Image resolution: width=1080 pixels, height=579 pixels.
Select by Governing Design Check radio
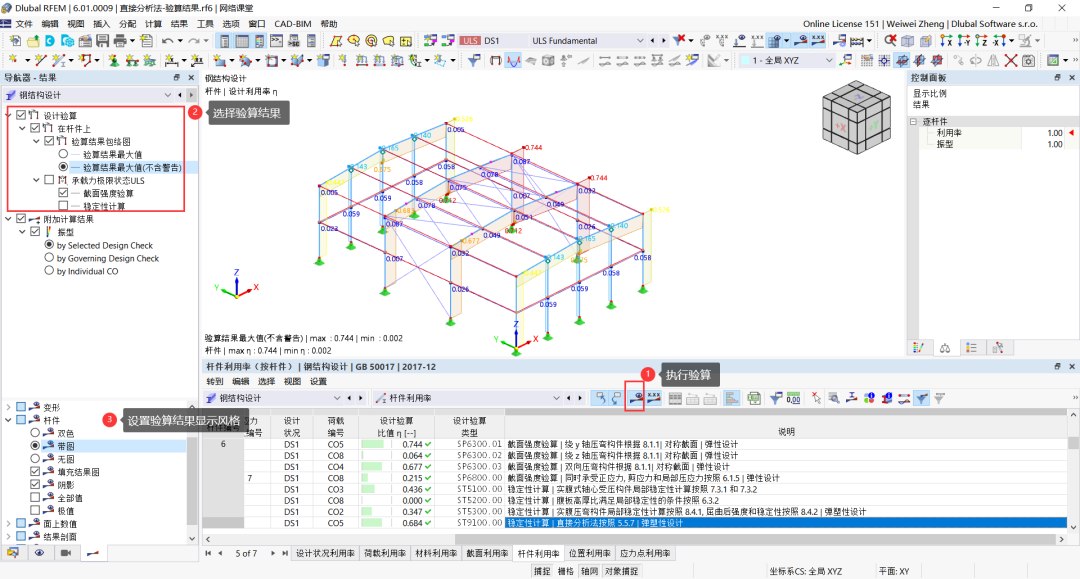(x=49, y=257)
